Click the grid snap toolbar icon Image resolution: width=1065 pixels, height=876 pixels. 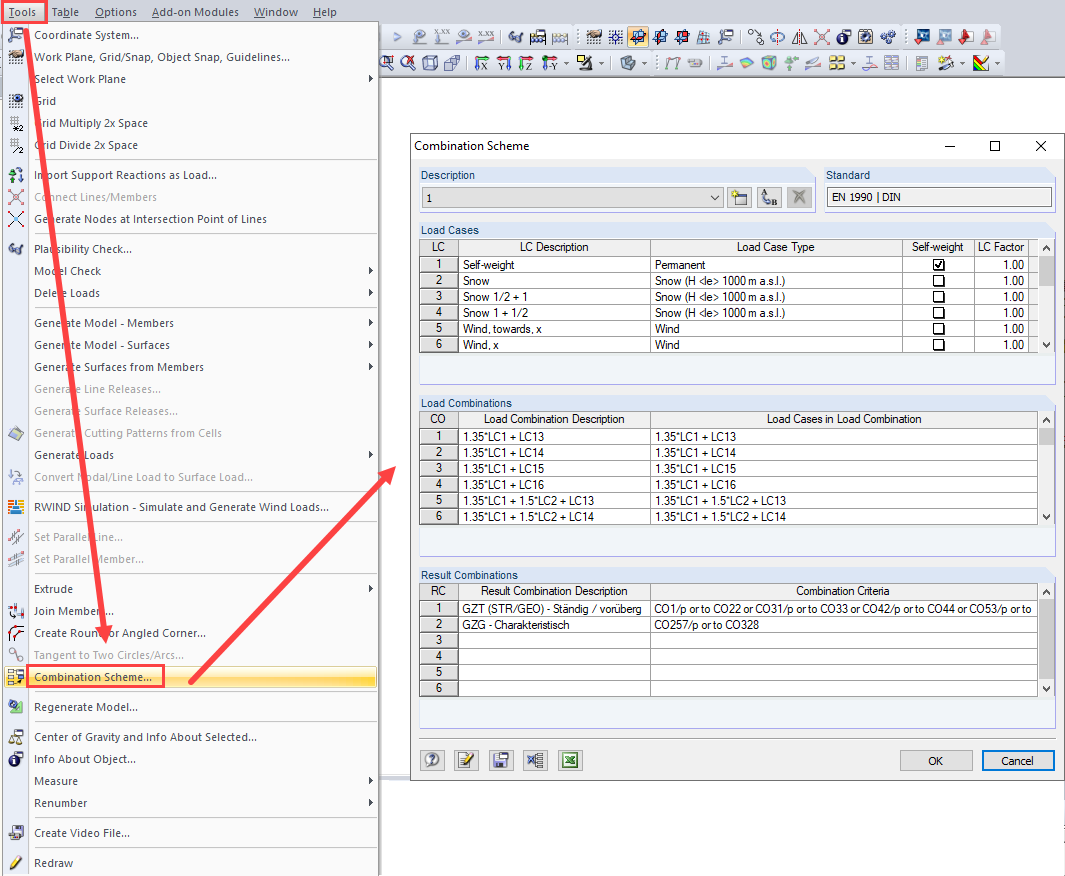615,37
